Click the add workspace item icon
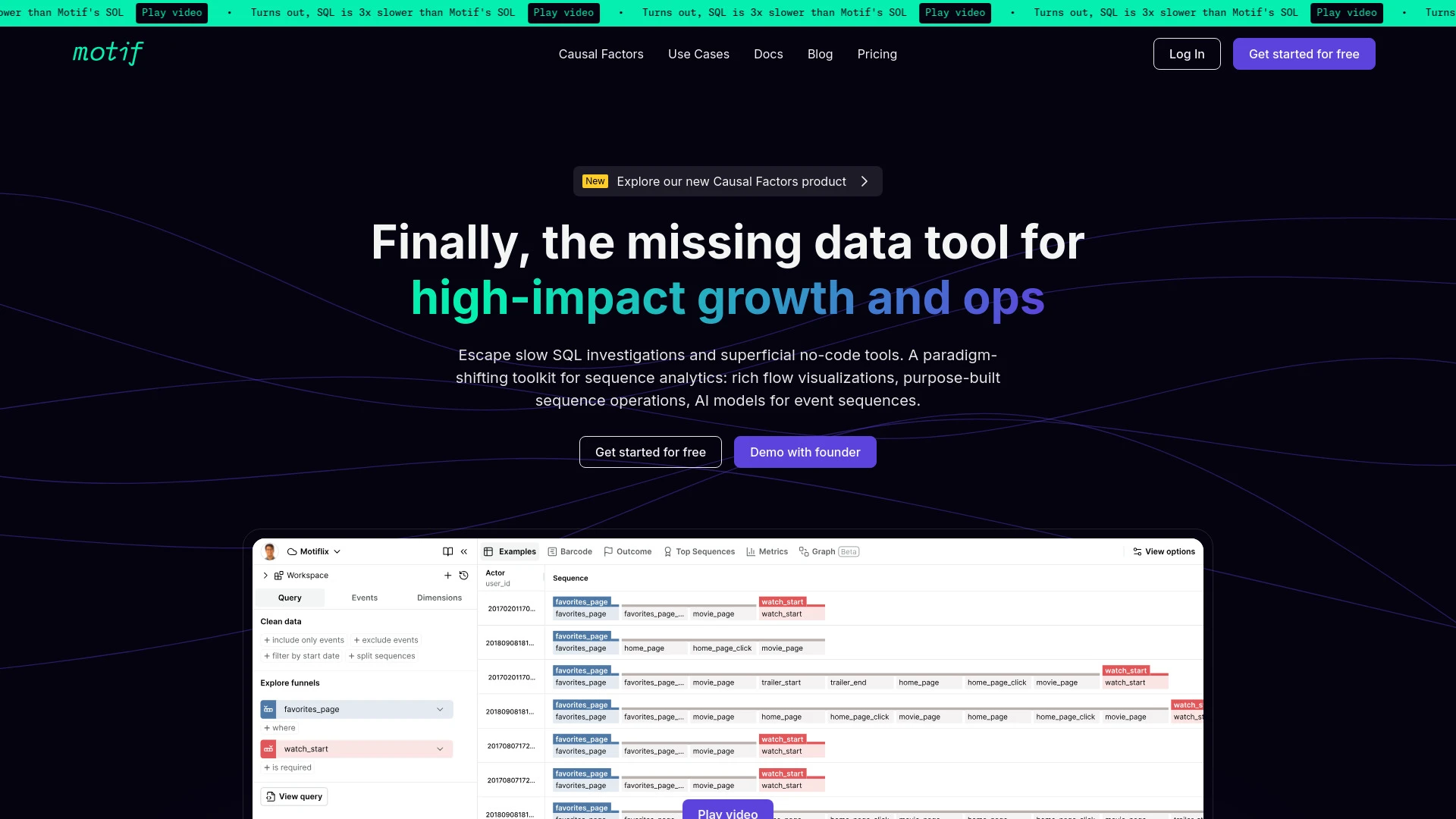 [448, 575]
